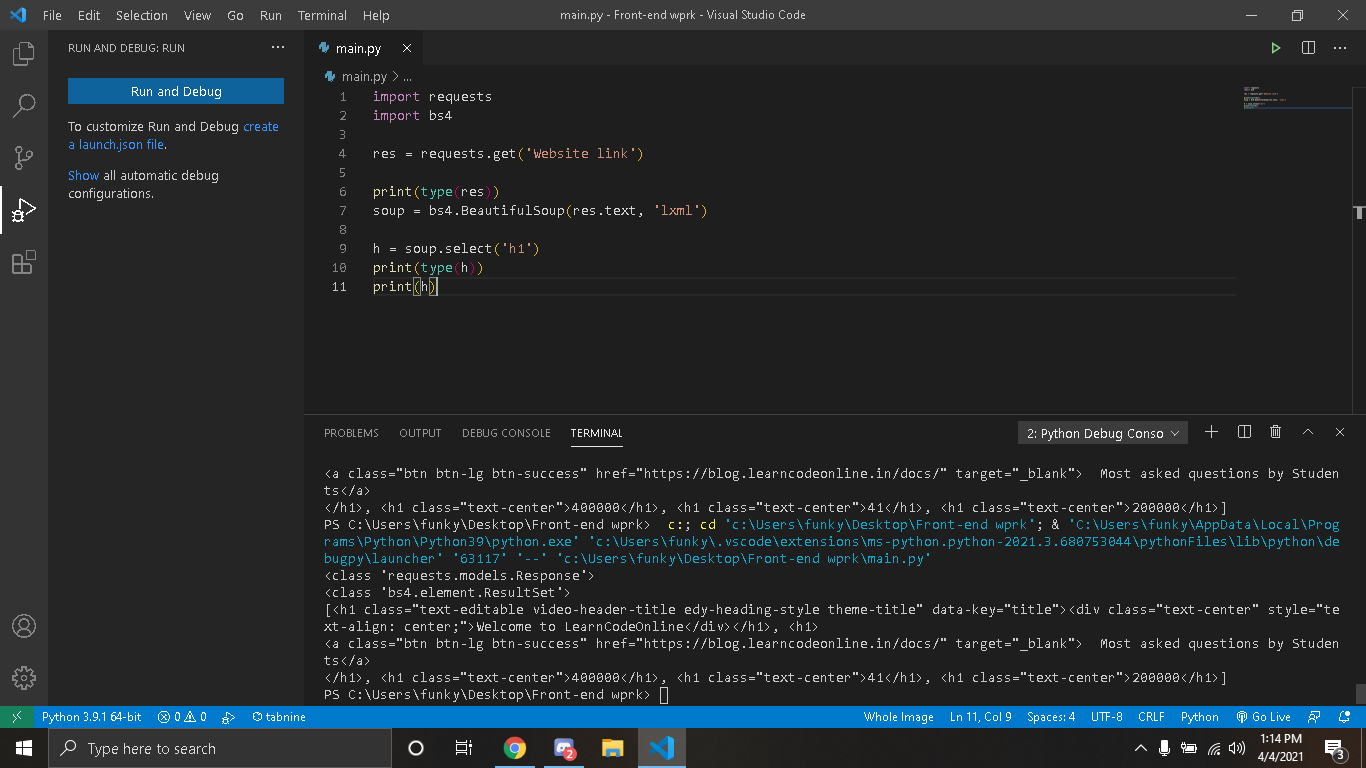The image size is (1366, 768).
Task: Open the Manage settings gear
Action: click(24, 677)
